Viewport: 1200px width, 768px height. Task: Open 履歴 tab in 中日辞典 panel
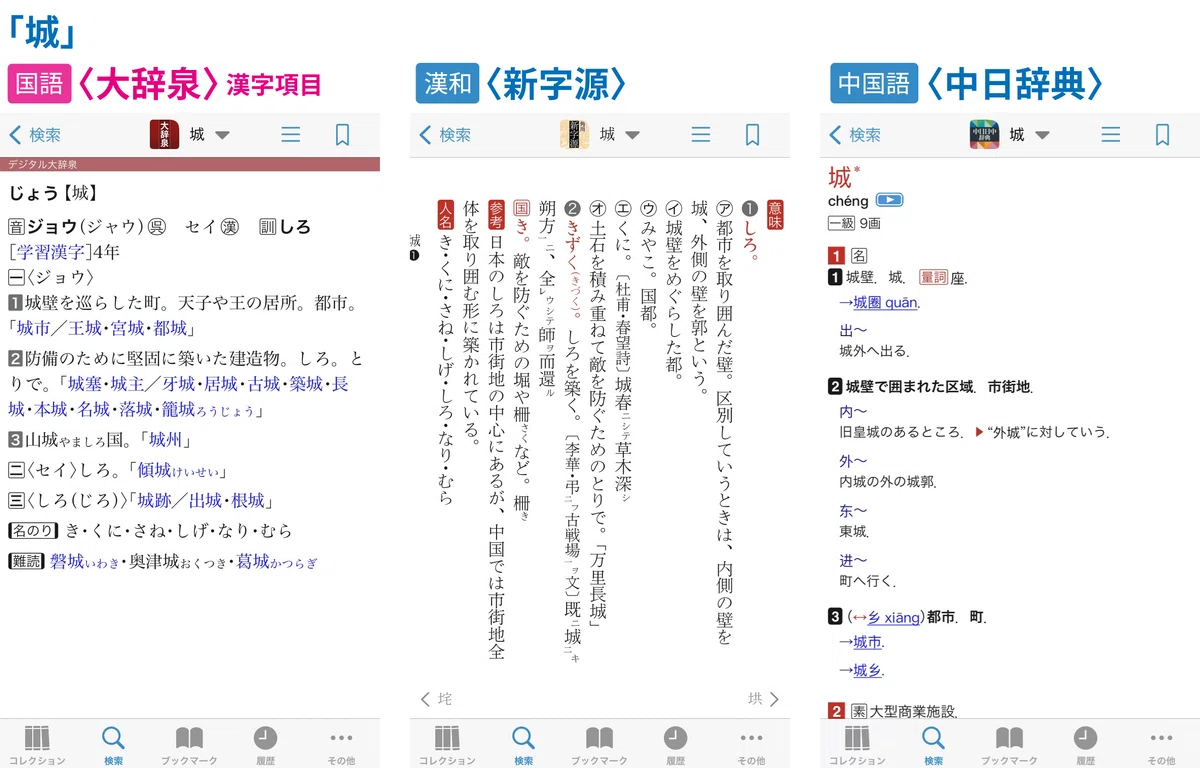(x=1085, y=745)
